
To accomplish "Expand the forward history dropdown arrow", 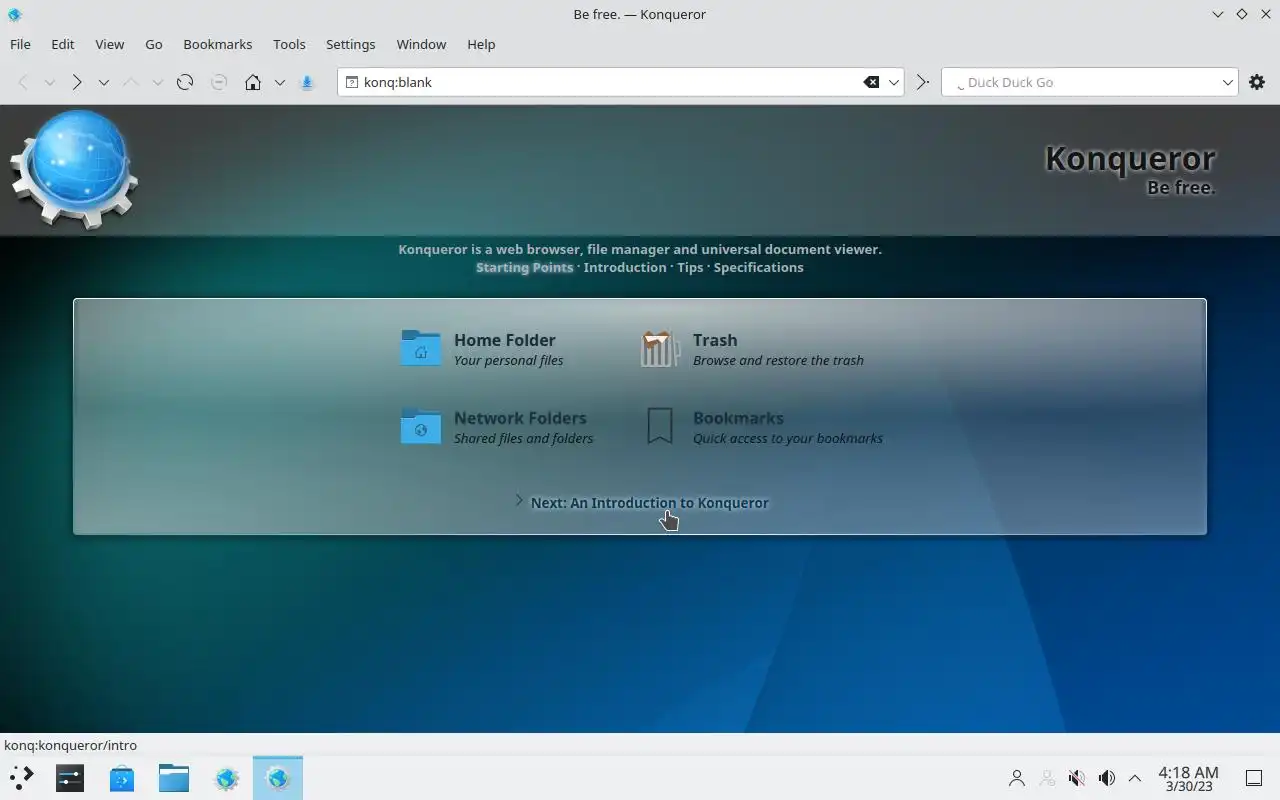I will (104, 82).
